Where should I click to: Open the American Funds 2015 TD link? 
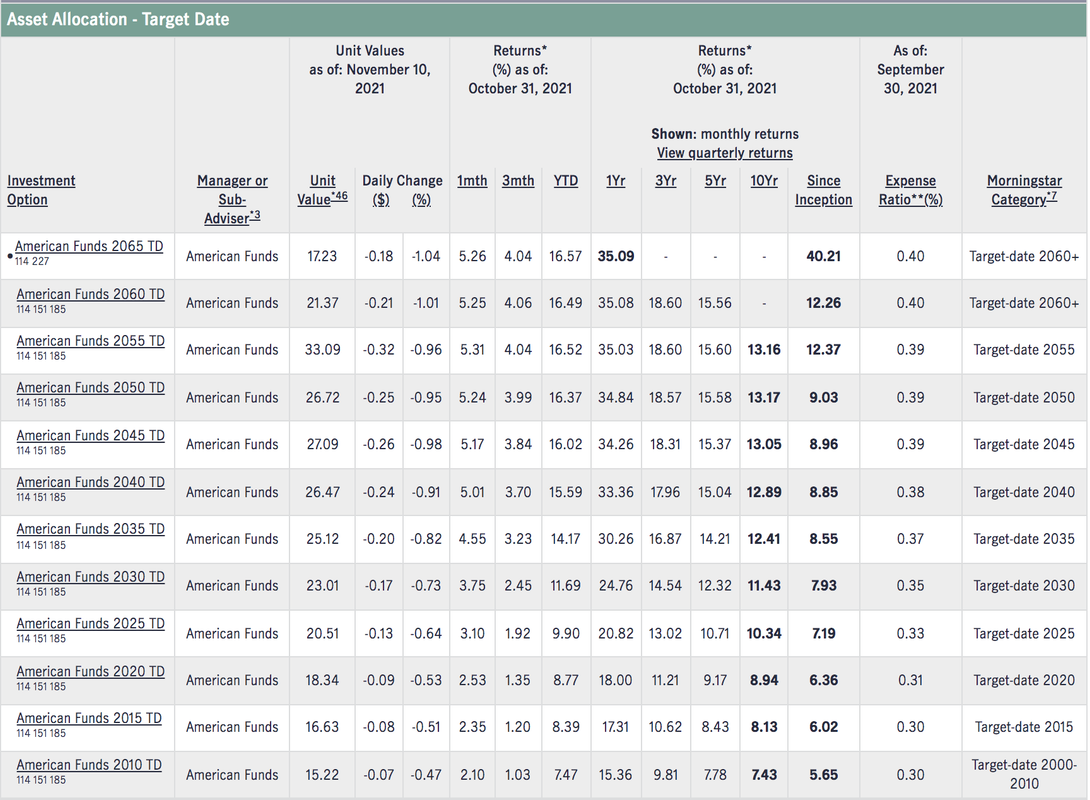(x=89, y=717)
